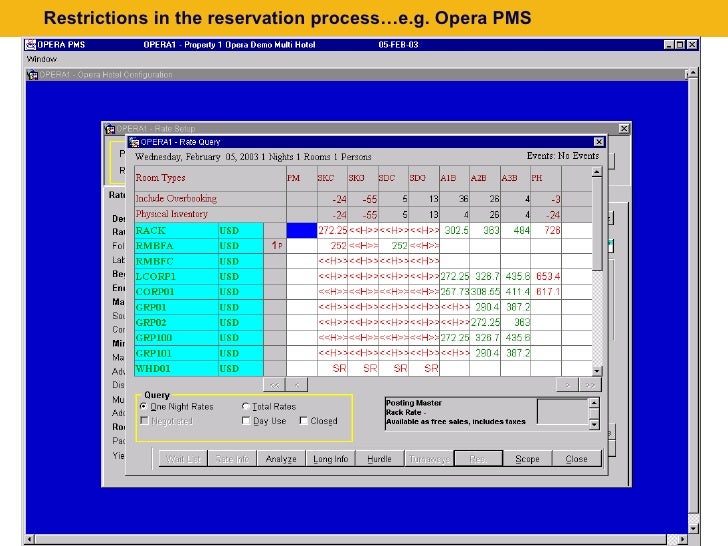Click the Long Info button
728x546 pixels.
pyautogui.click(x=331, y=459)
